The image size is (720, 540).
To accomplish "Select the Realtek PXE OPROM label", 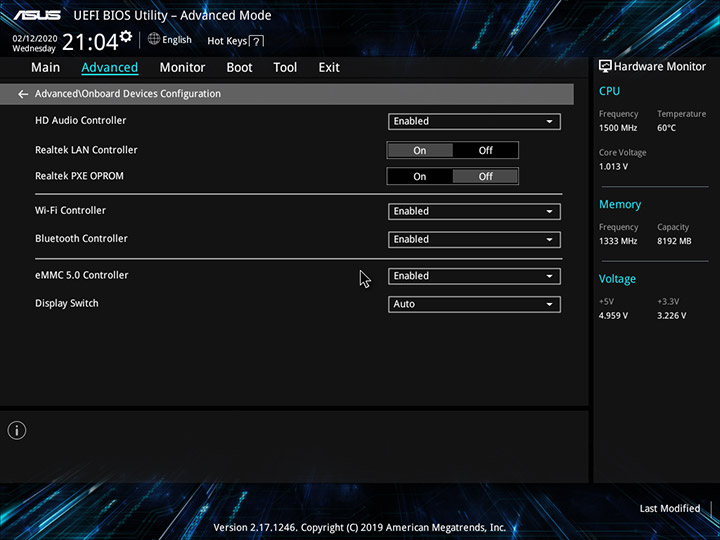I will point(79,176).
